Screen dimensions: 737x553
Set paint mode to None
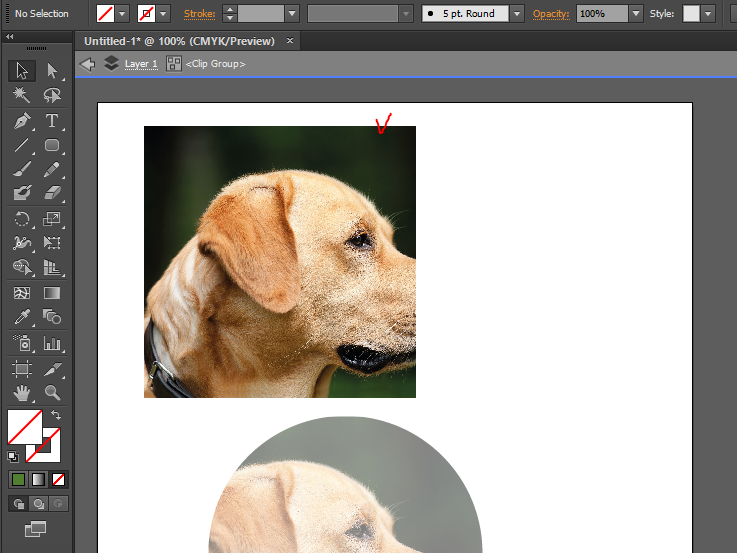pyautogui.click(x=58, y=479)
